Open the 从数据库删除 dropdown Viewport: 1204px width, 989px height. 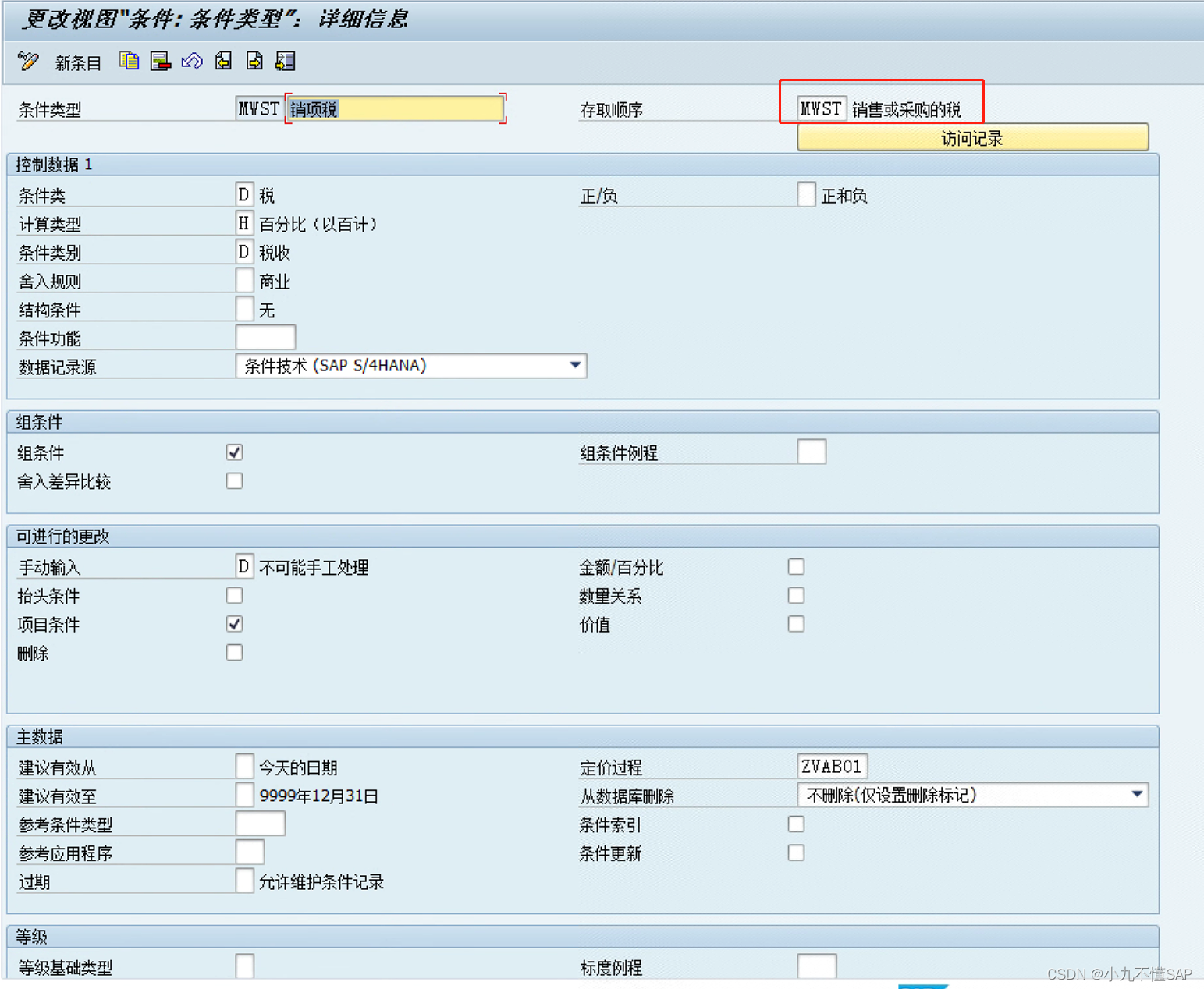pyautogui.click(x=972, y=795)
